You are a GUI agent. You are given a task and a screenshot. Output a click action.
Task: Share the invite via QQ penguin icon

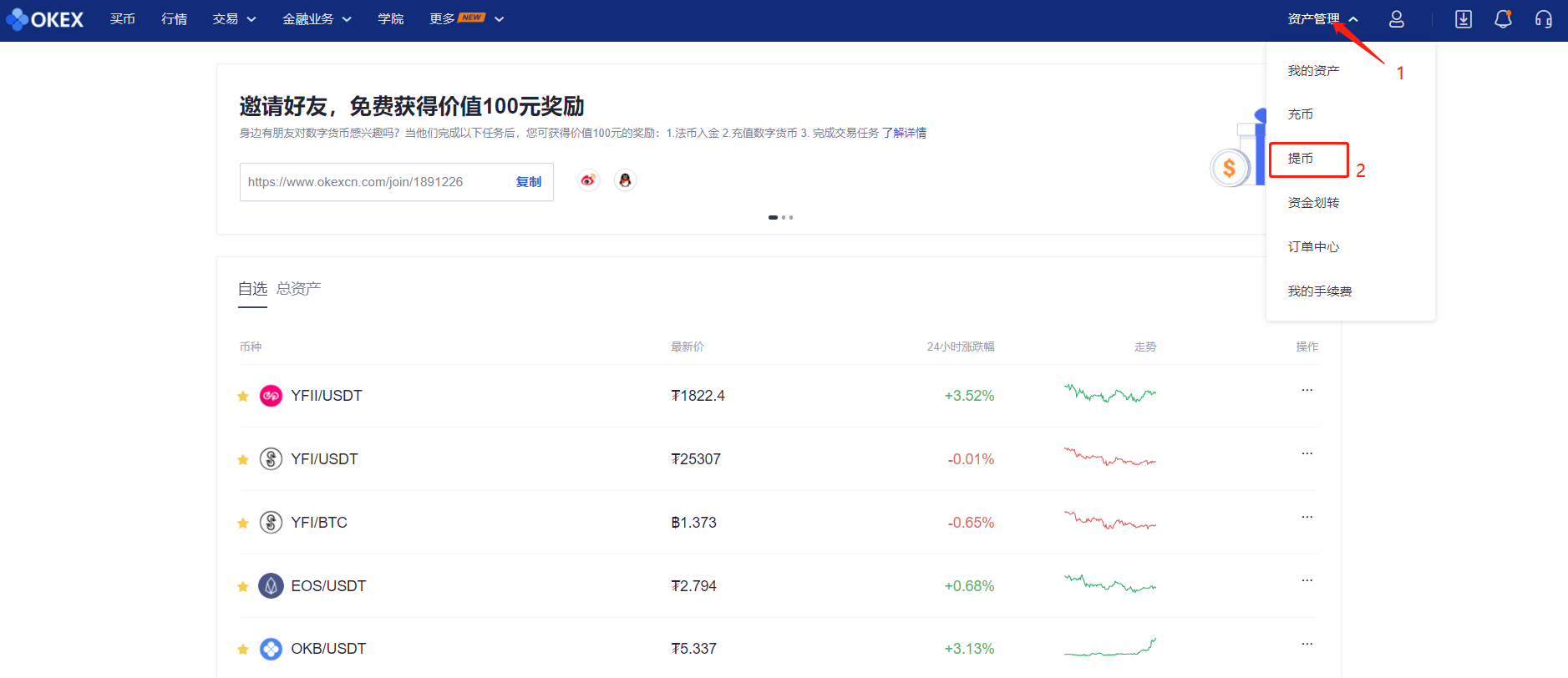(625, 180)
